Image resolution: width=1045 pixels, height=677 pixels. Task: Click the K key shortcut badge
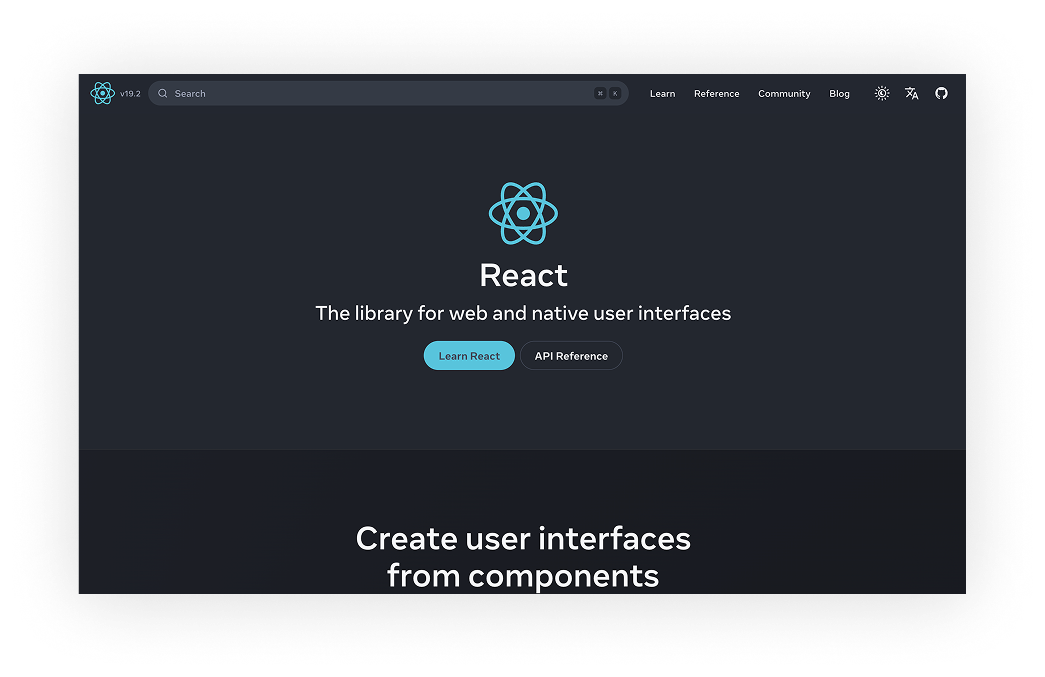point(615,92)
